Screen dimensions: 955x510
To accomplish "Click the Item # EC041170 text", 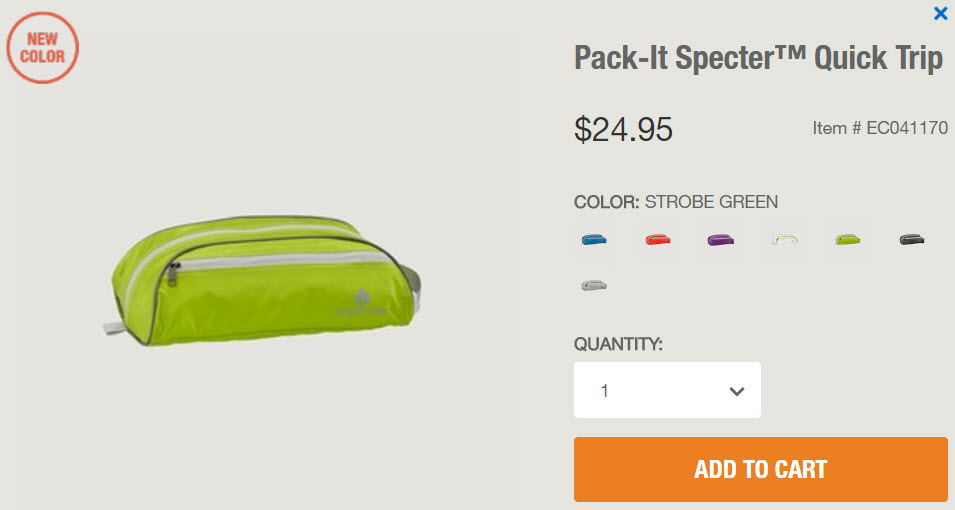I will tap(880, 128).
